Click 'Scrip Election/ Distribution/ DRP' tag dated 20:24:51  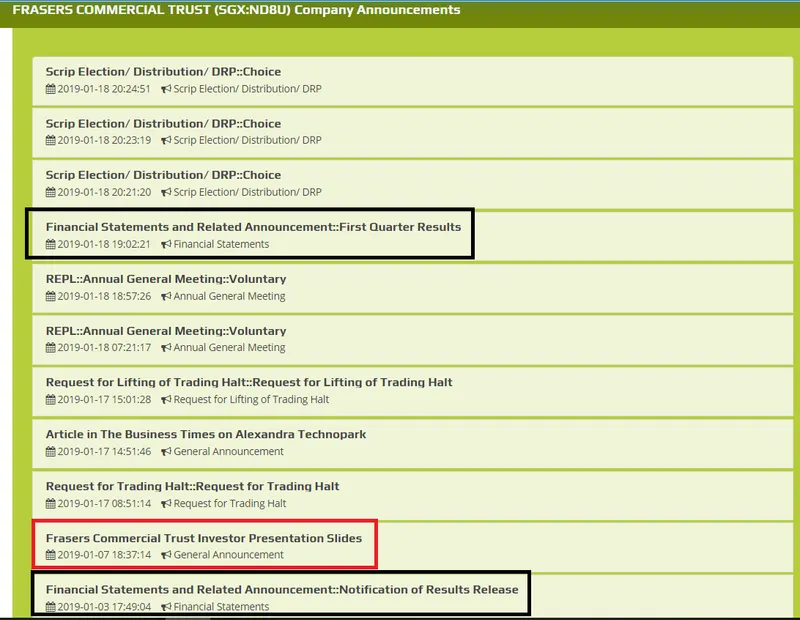(x=248, y=89)
